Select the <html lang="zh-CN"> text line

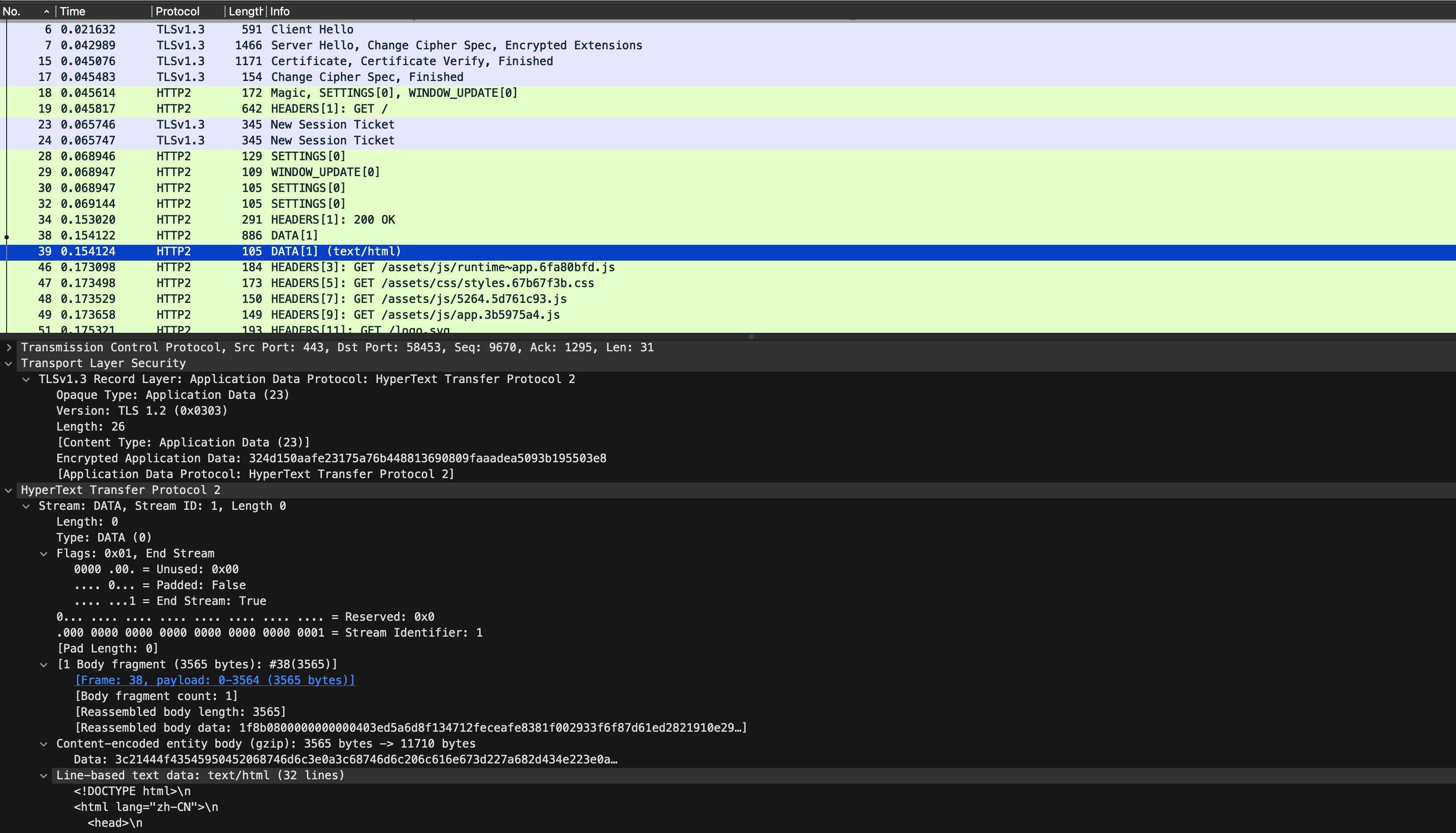(146, 807)
